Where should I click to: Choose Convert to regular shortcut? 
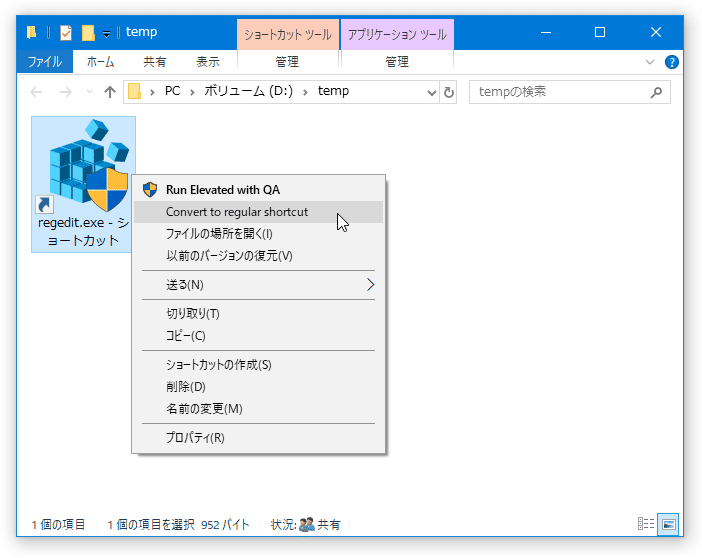point(258,212)
